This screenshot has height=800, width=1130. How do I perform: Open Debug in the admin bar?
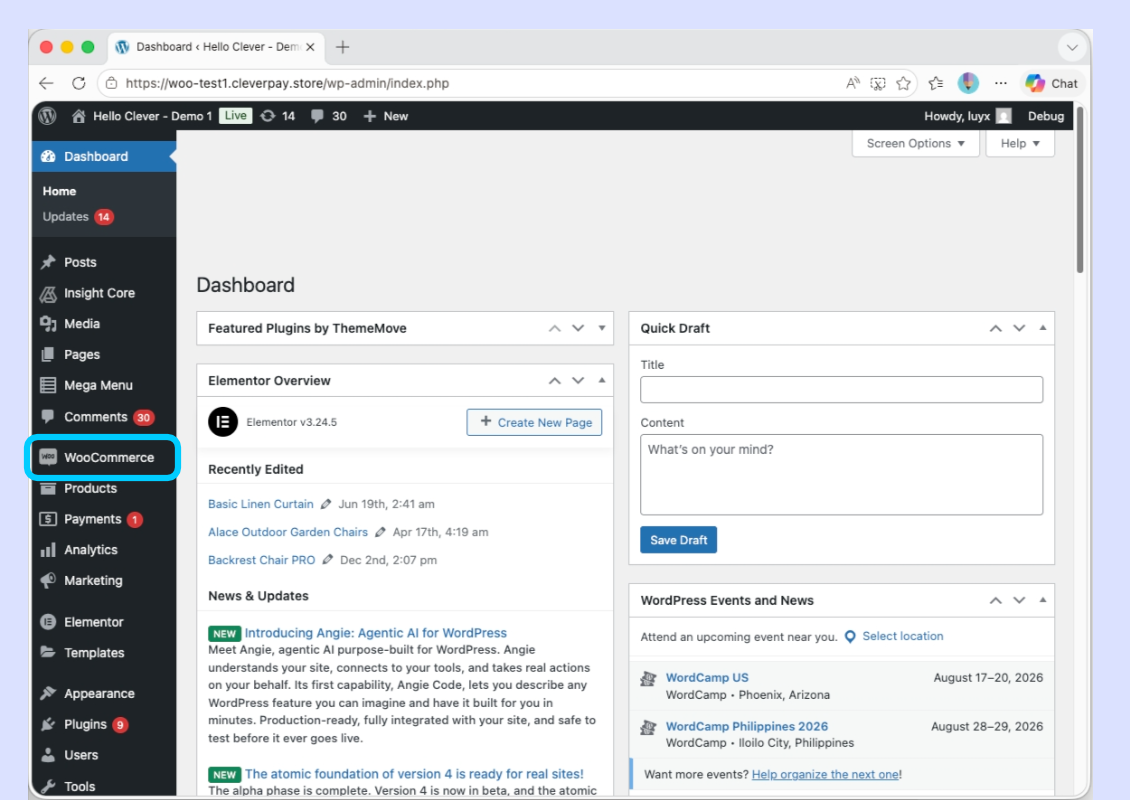(1046, 116)
